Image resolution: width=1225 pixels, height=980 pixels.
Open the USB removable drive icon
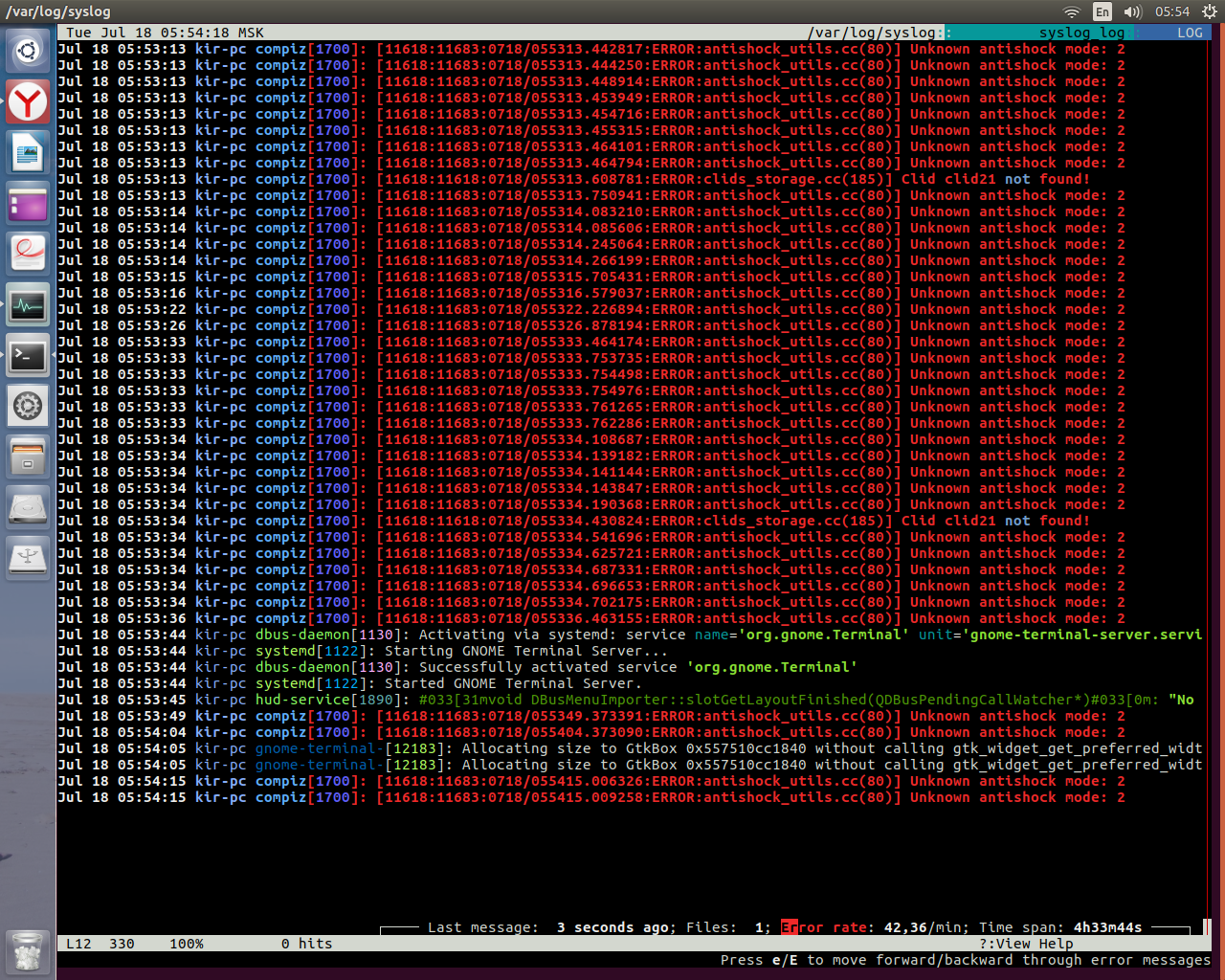click(x=28, y=560)
